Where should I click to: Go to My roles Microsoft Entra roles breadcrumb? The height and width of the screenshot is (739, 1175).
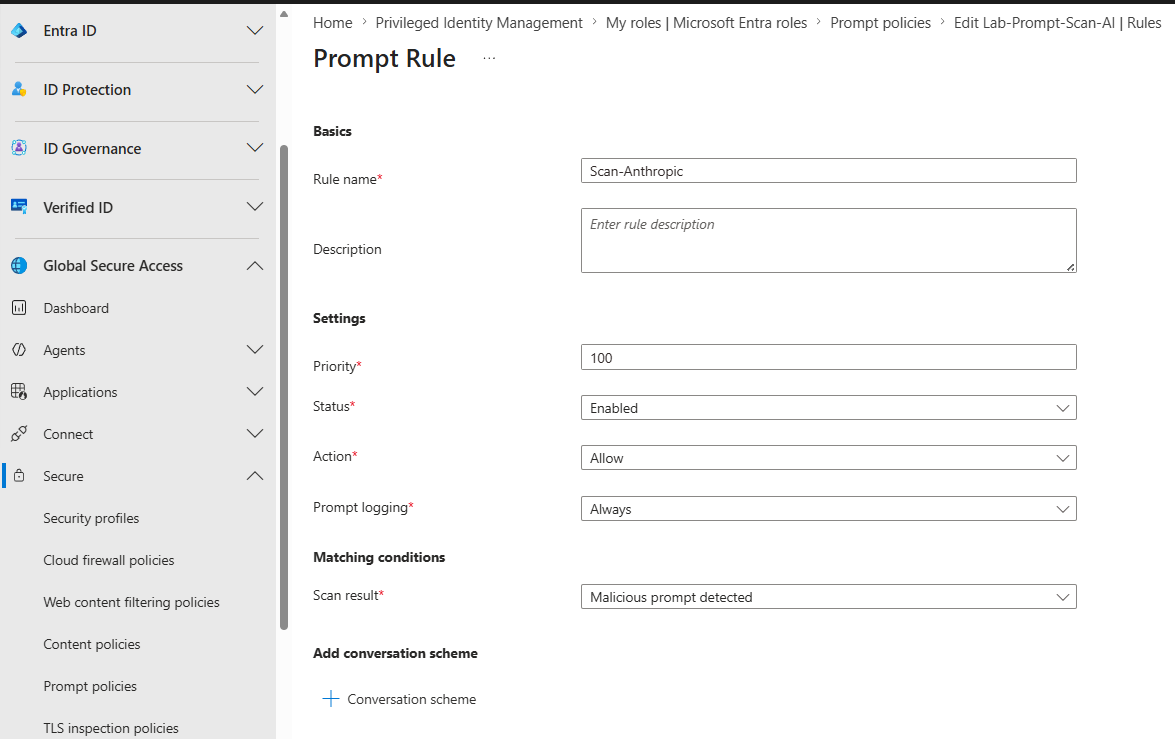[x=706, y=23]
